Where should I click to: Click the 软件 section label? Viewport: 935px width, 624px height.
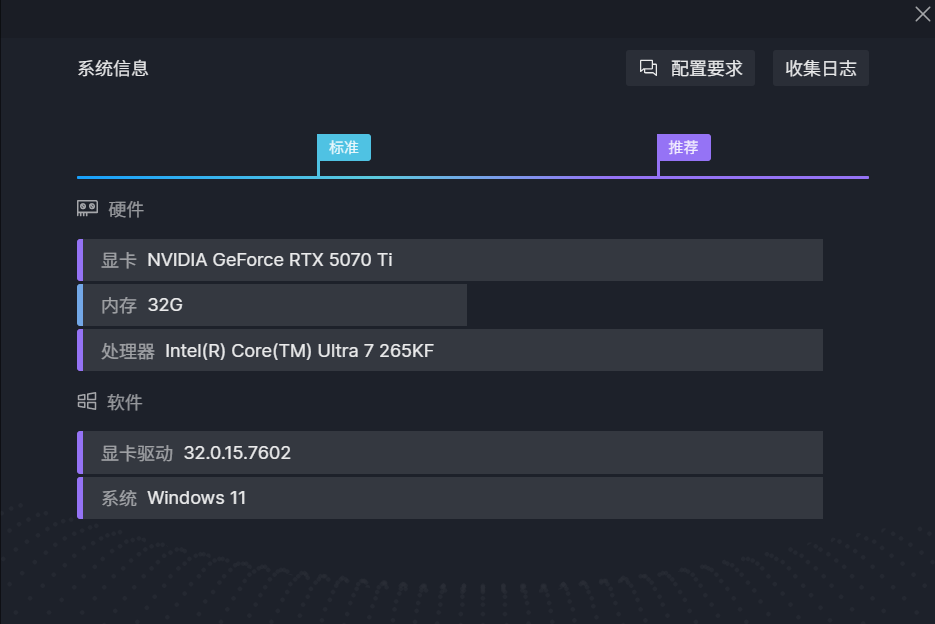(x=125, y=402)
